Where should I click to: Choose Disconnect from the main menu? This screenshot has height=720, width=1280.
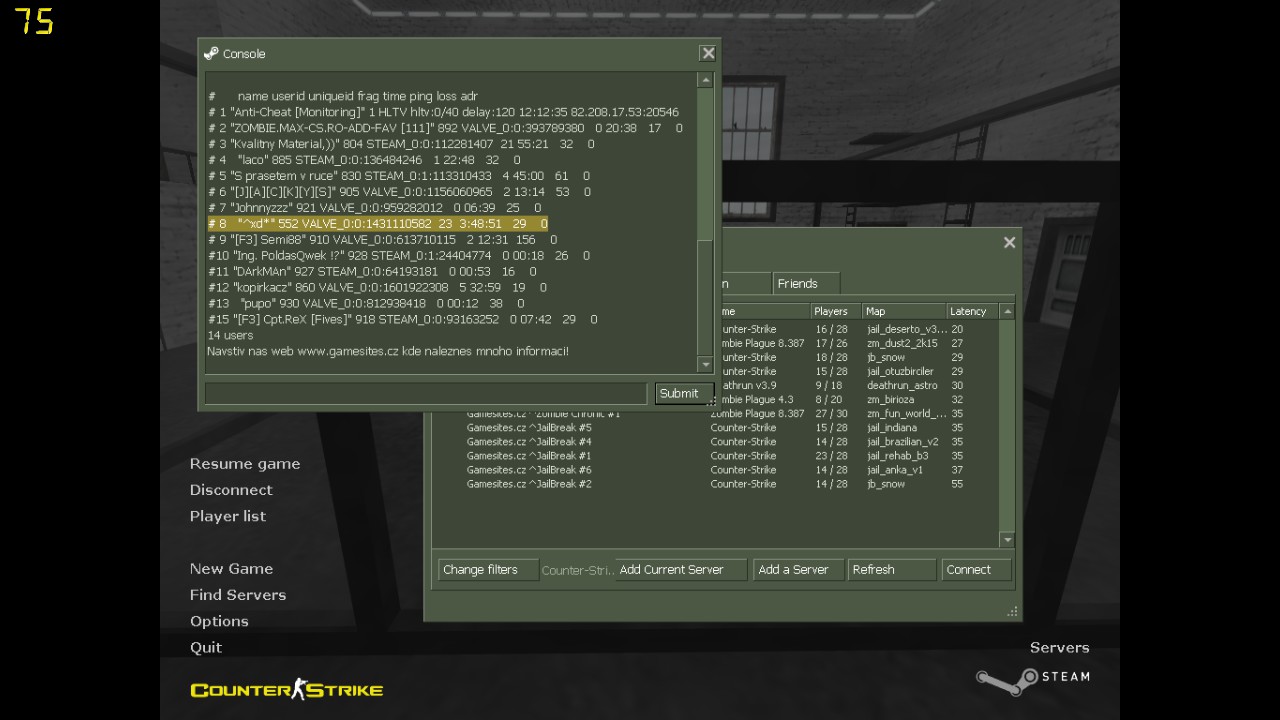[231, 490]
